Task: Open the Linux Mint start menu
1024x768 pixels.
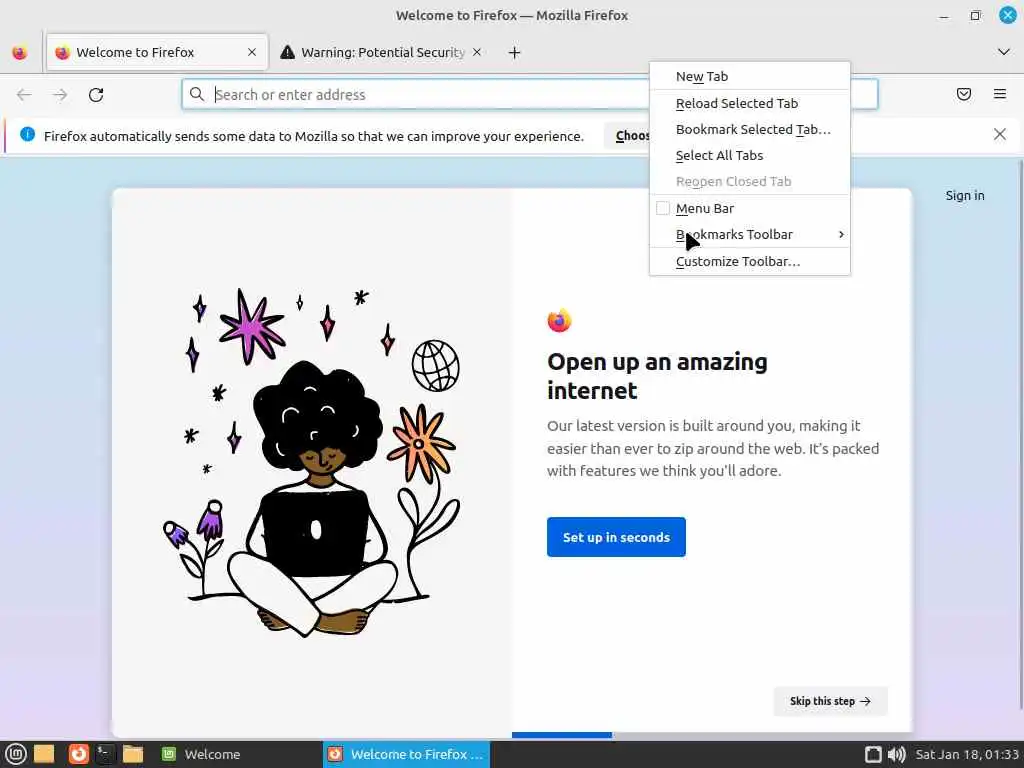Action: [x=15, y=754]
